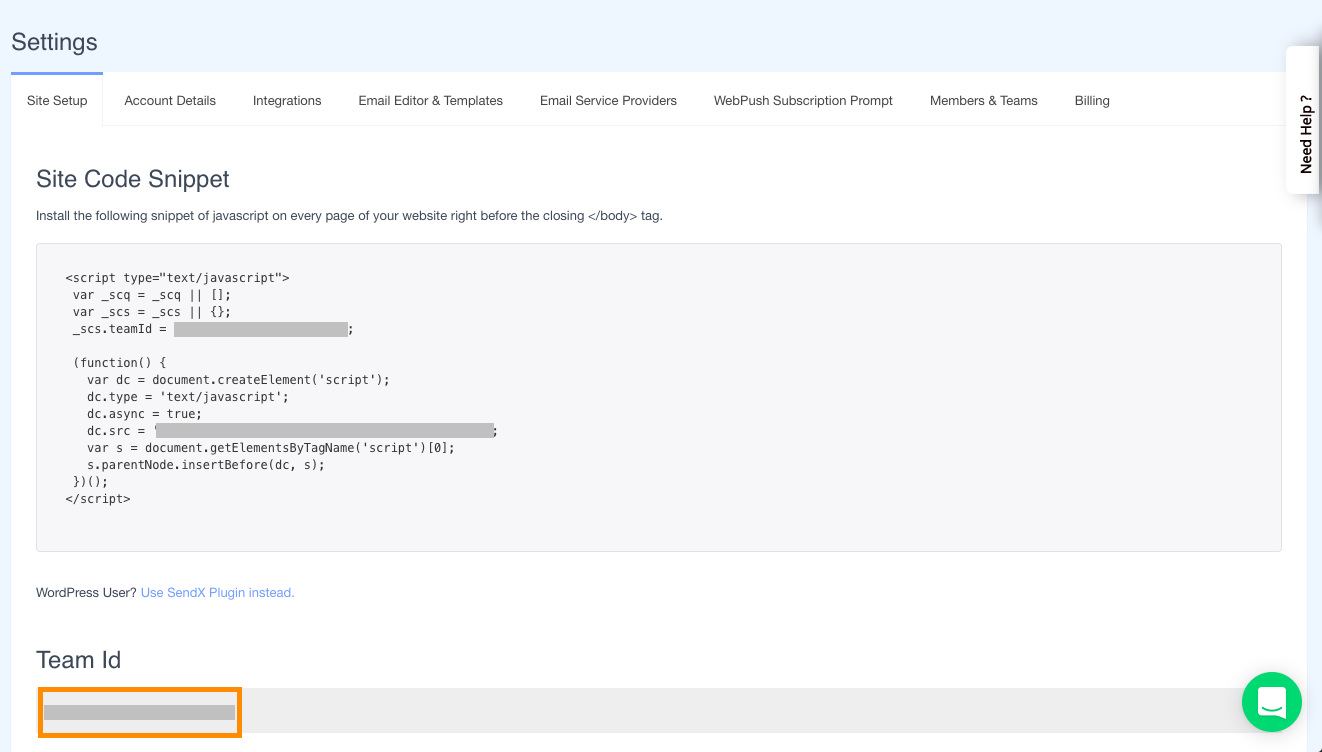This screenshot has height=752, width=1322.
Task: Click the 'var _scs = _scs || {};' line
Action: click(152, 312)
